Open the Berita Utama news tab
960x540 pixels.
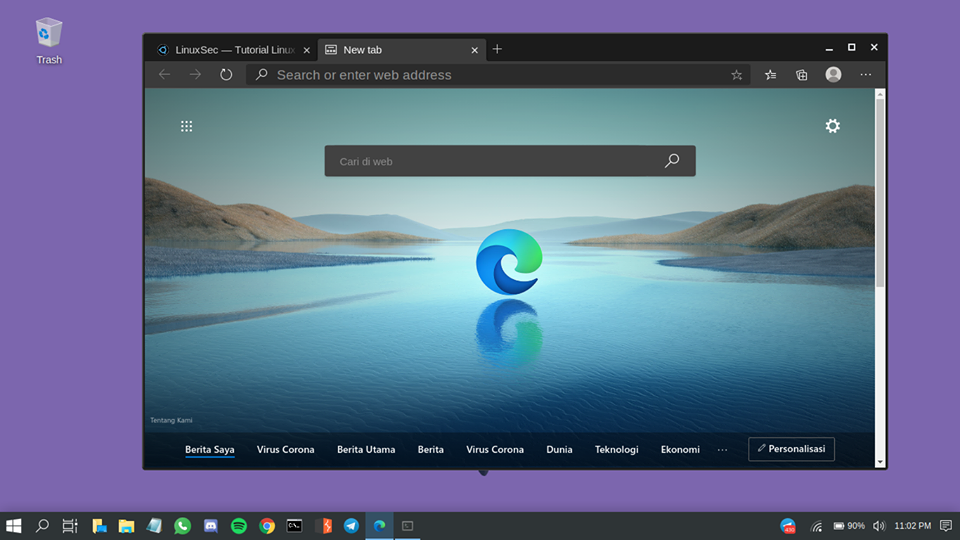366,449
